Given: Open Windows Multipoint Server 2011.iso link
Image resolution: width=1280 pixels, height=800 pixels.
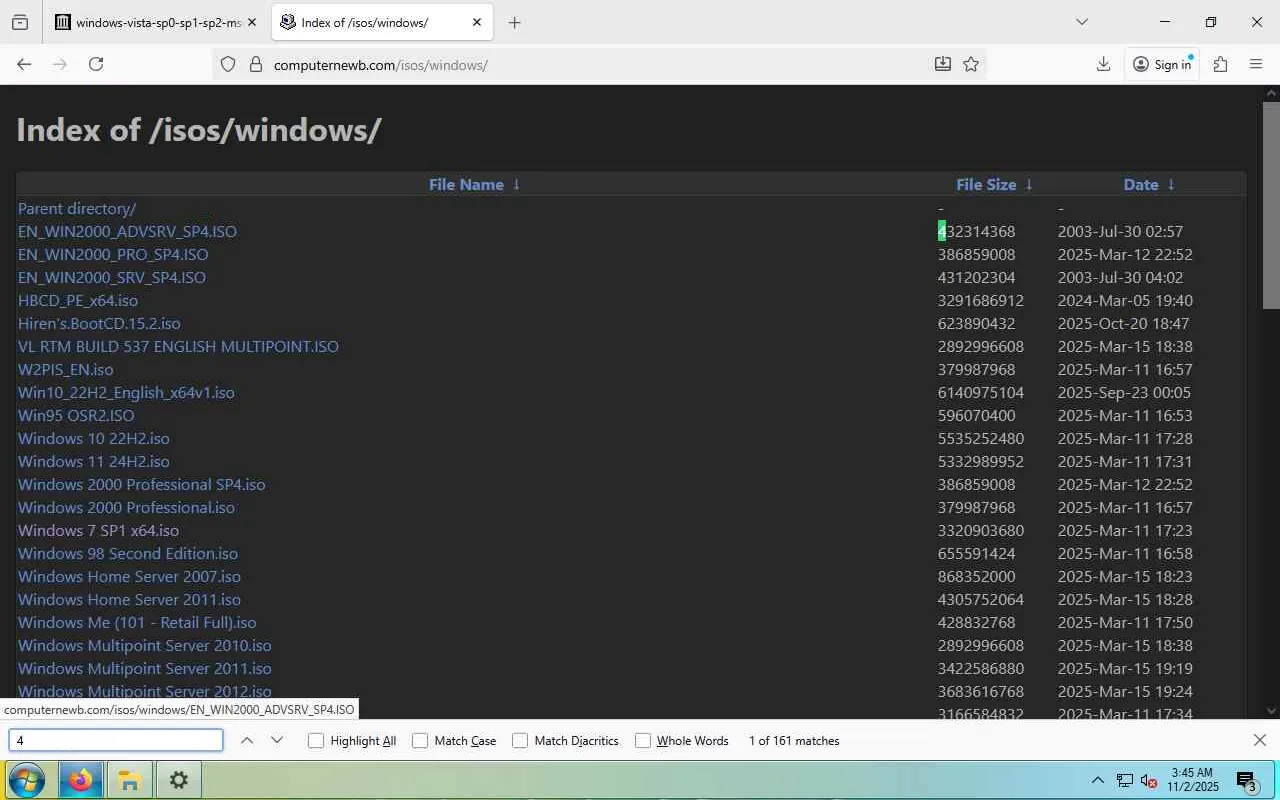Looking at the screenshot, I should click(x=145, y=668).
